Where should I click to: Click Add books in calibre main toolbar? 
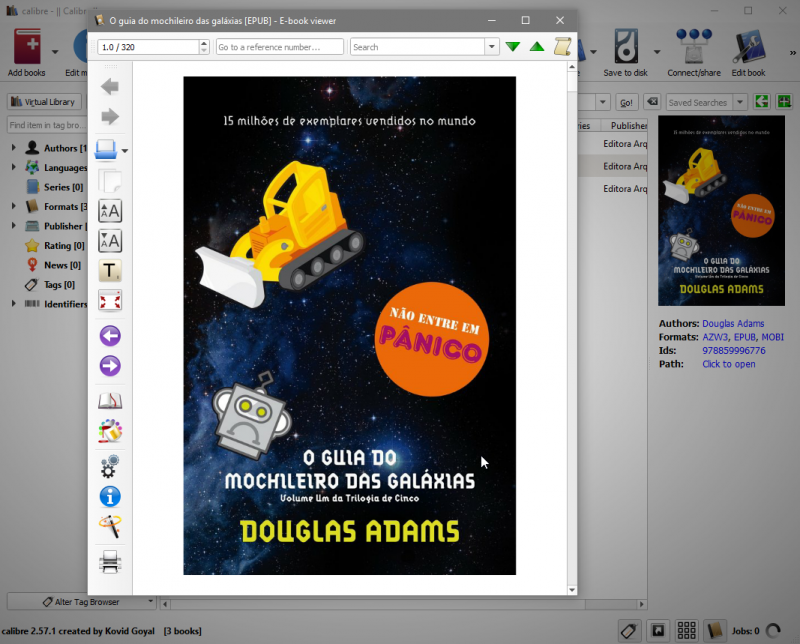[27, 53]
